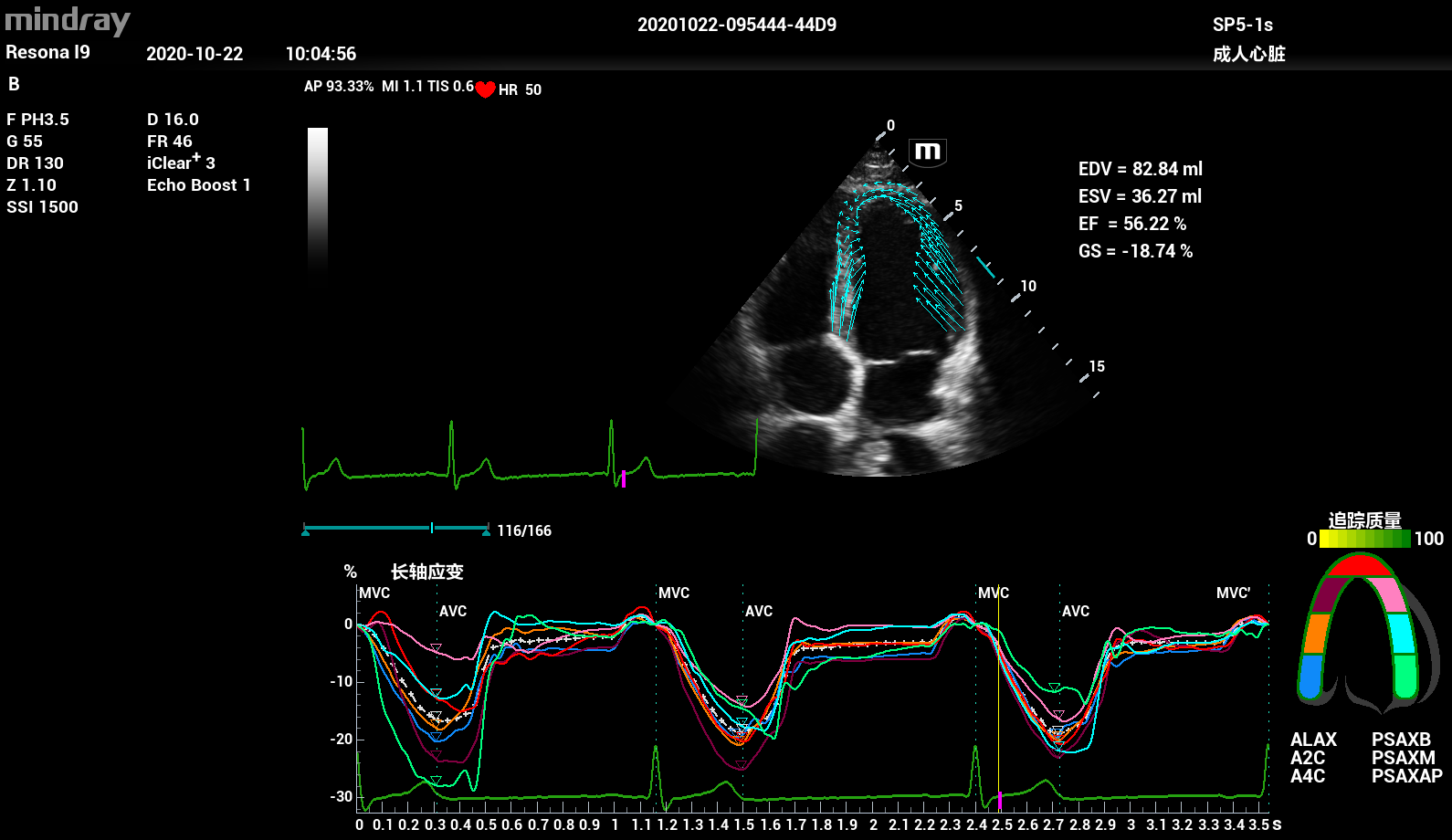
Task: Switch to the ALAX view
Action: tap(1313, 740)
